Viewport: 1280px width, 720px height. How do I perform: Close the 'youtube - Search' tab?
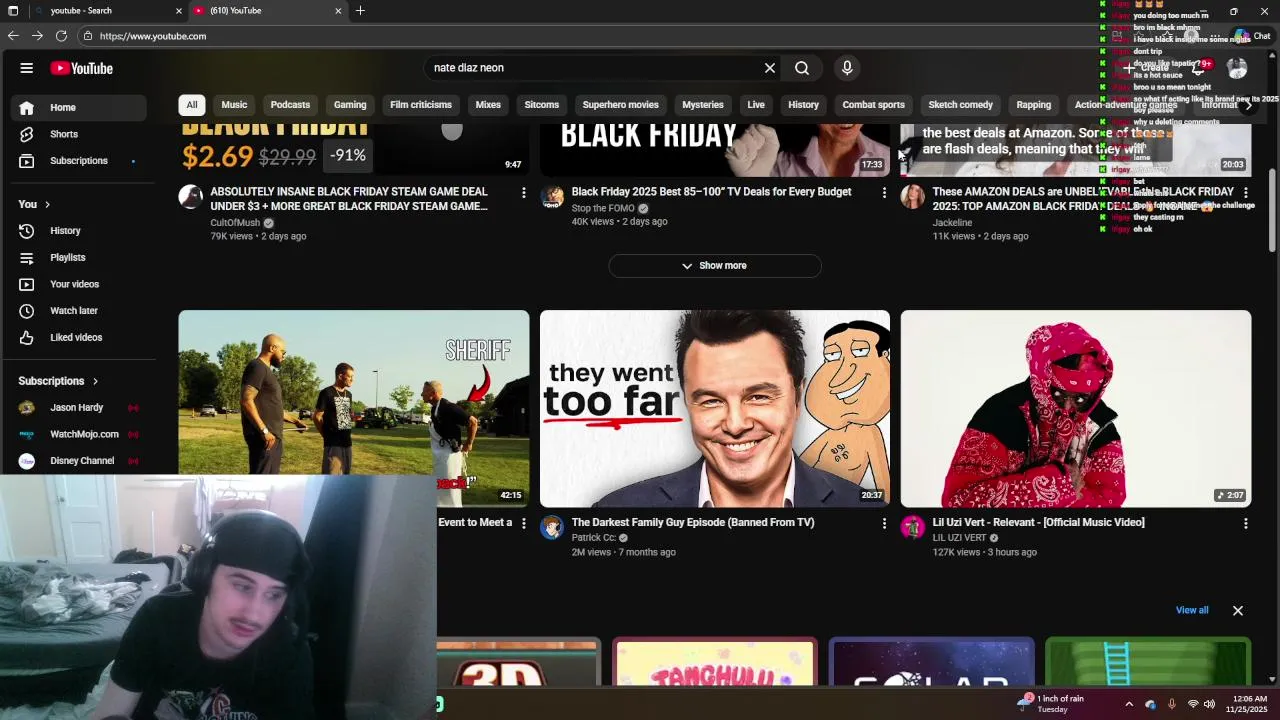(180, 11)
